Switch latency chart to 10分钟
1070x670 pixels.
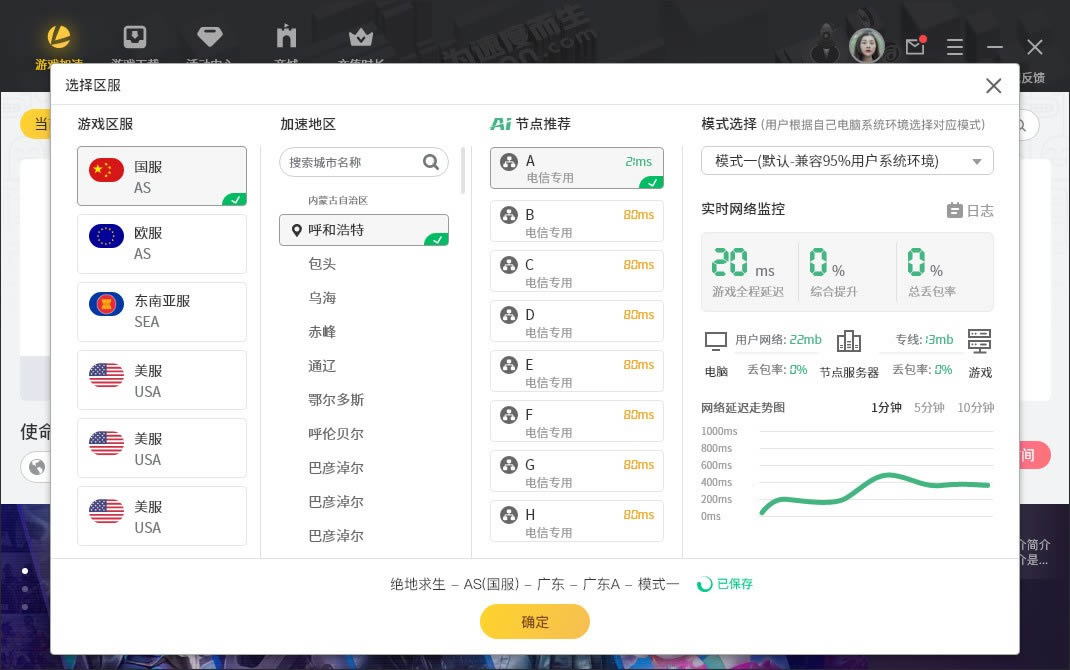[x=975, y=408]
